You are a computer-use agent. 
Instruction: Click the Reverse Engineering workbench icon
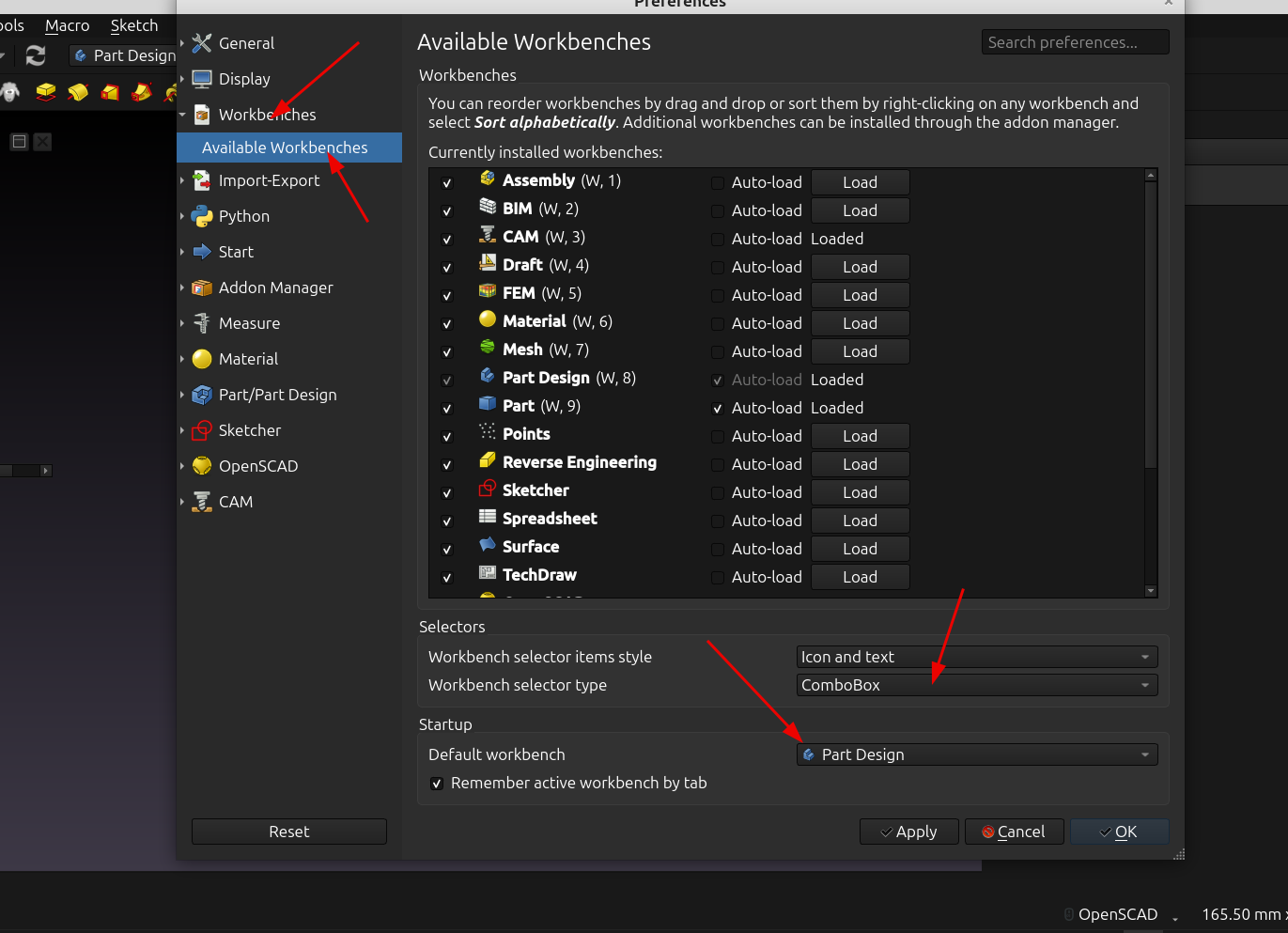click(x=488, y=460)
